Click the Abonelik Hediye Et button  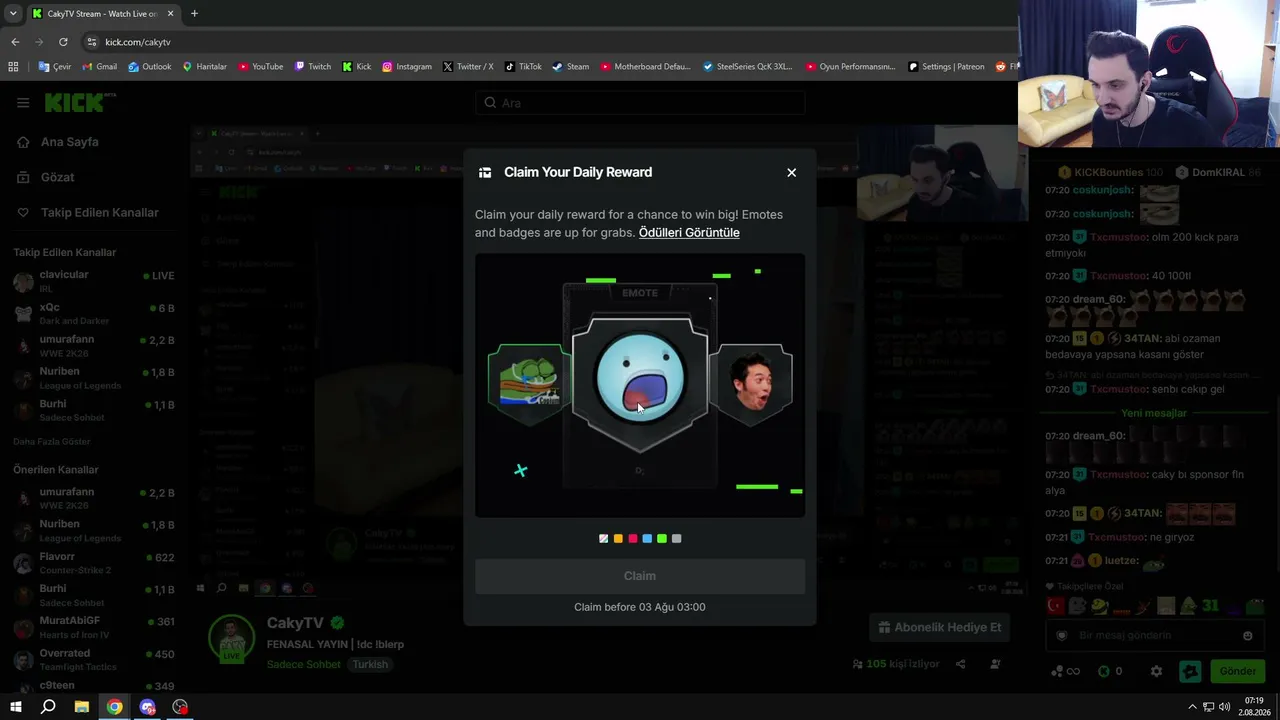(939, 627)
